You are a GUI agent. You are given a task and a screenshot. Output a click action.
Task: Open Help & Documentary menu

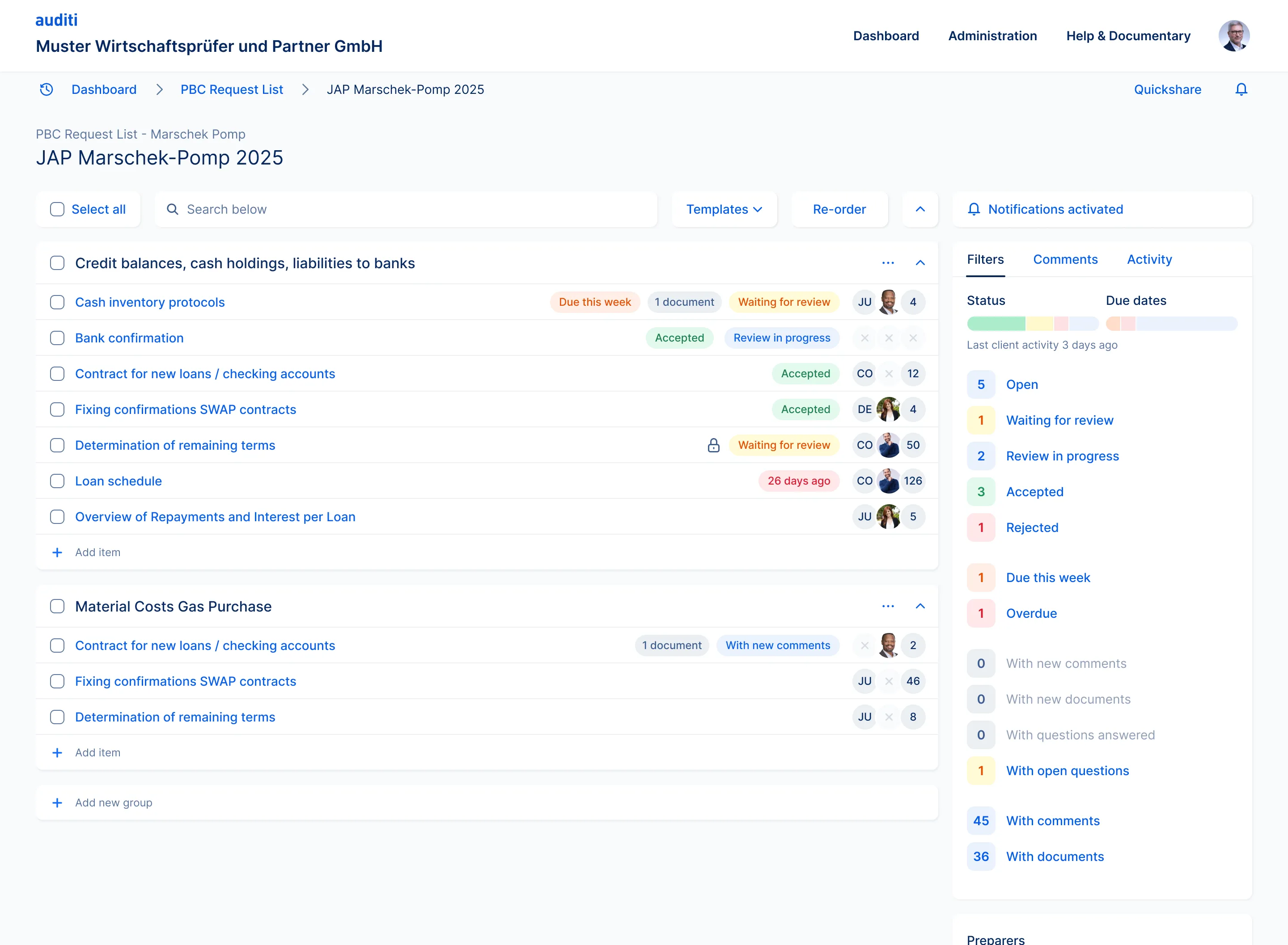tap(1128, 36)
